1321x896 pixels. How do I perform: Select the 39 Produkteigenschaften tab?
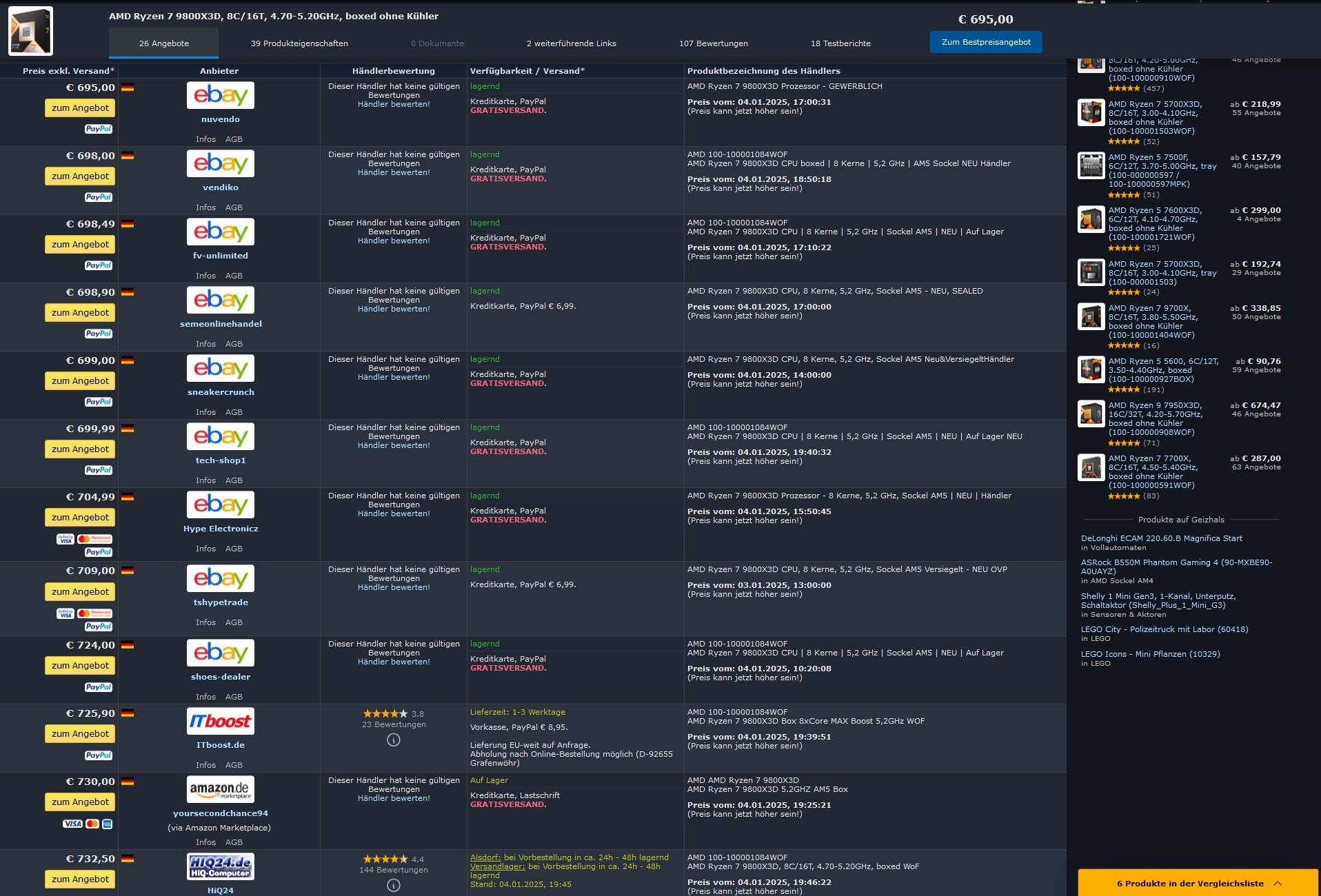[x=300, y=43]
